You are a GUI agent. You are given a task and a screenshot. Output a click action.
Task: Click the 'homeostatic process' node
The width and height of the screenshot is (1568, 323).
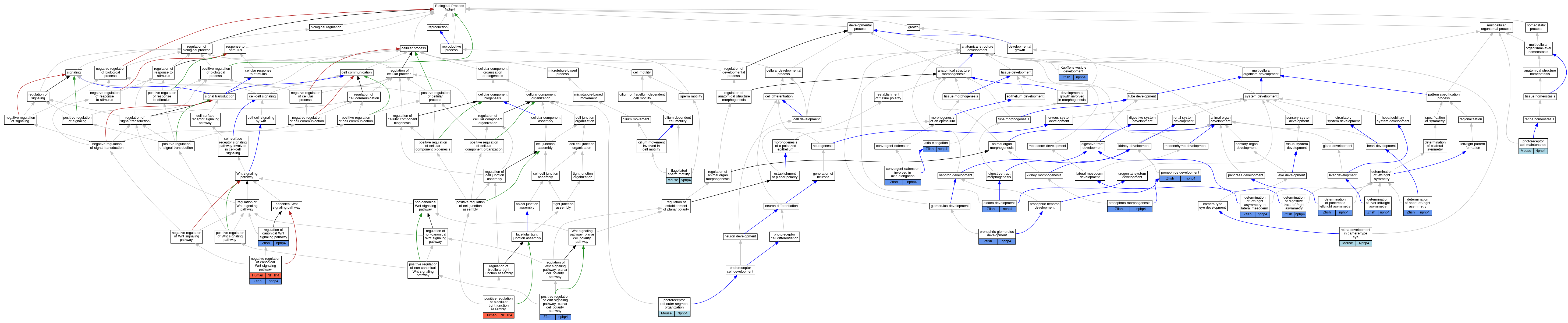pyautogui.click(x=1536, y=27)
